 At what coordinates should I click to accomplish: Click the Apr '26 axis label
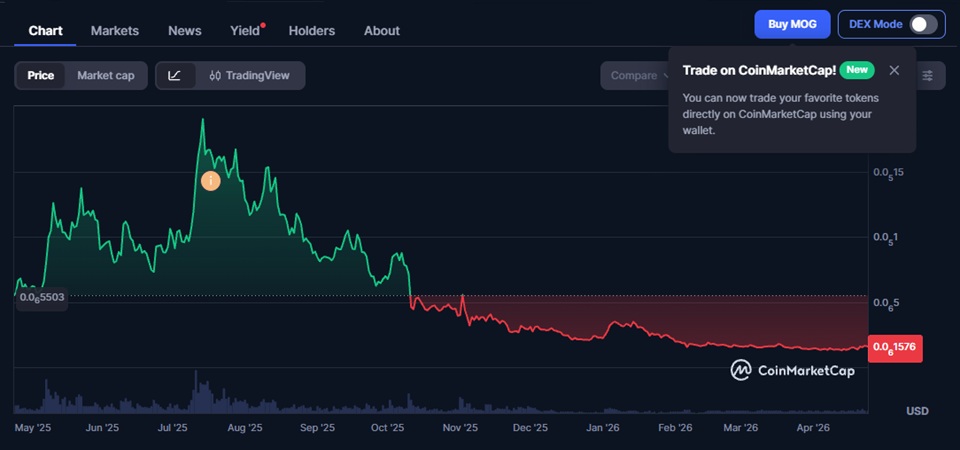click(x=813, y=428)
